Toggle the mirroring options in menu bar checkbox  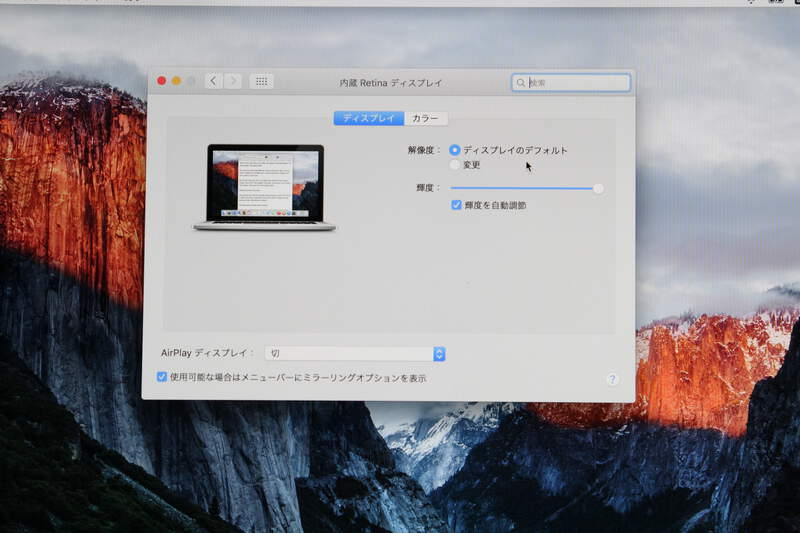point(162,377)
